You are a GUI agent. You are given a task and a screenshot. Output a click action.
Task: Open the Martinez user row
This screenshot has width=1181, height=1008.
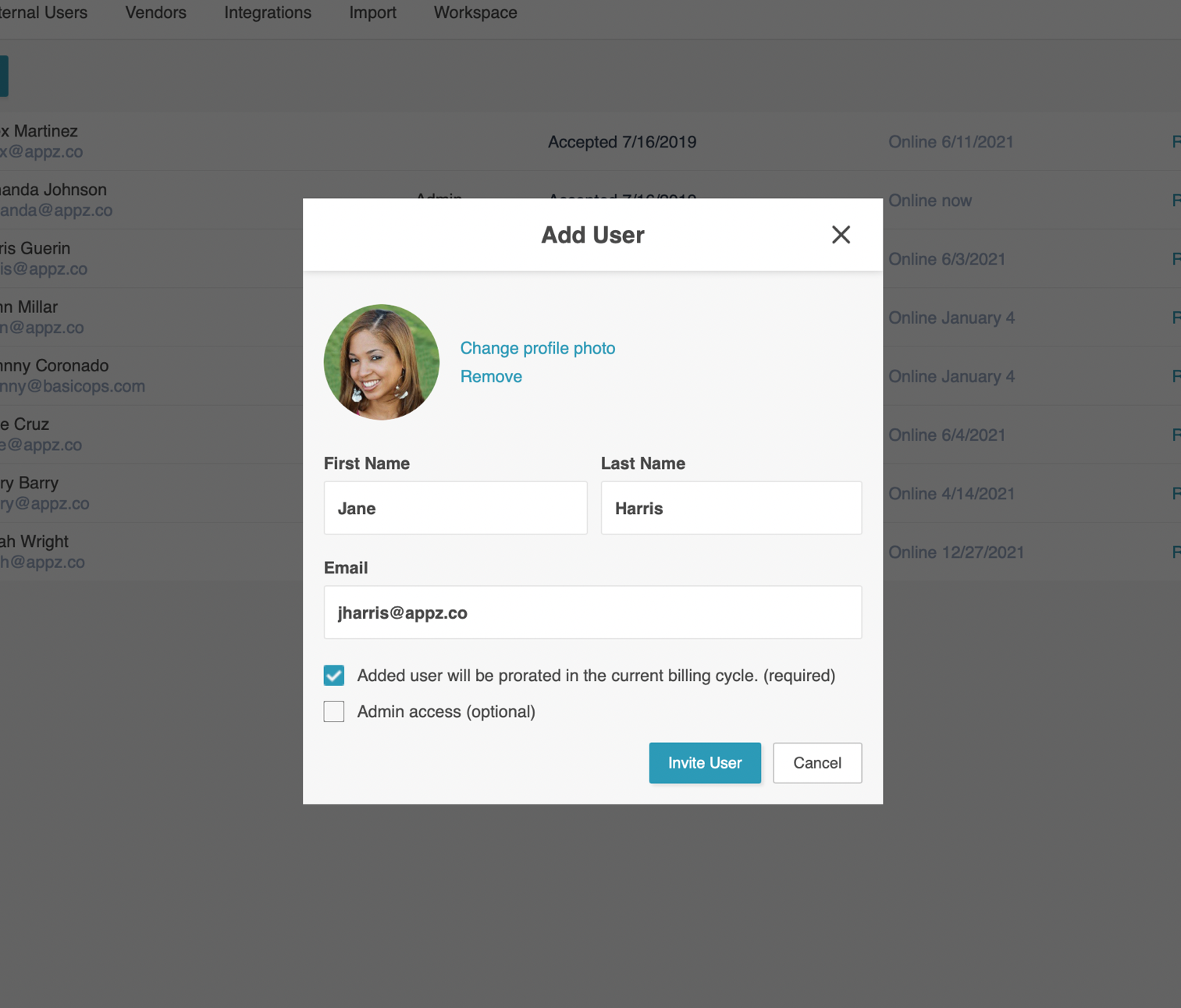click(x=590, y=141)
